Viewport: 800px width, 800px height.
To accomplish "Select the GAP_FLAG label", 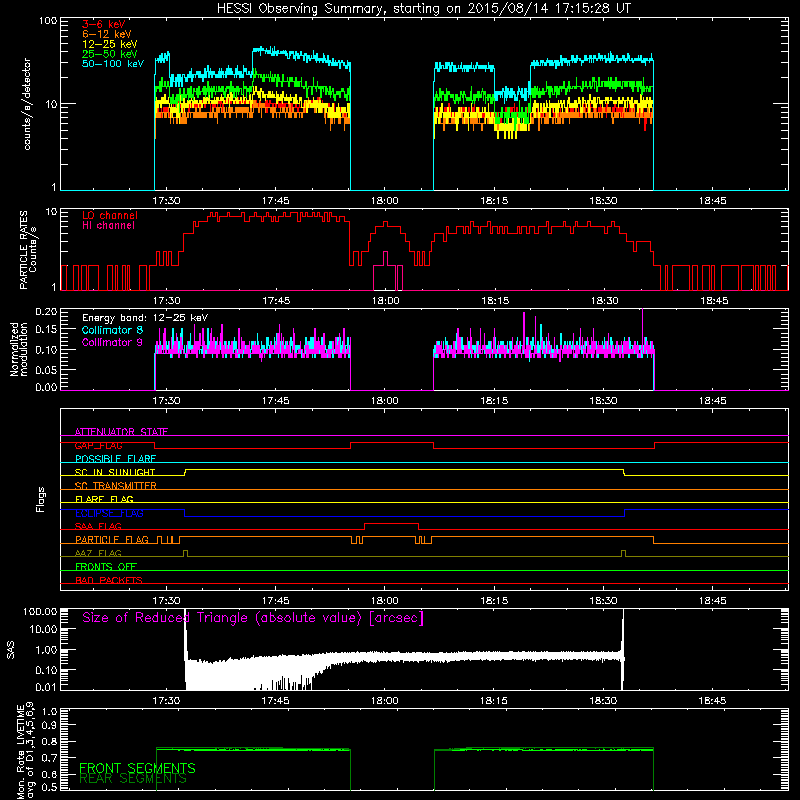I will (x=98, y=445).
